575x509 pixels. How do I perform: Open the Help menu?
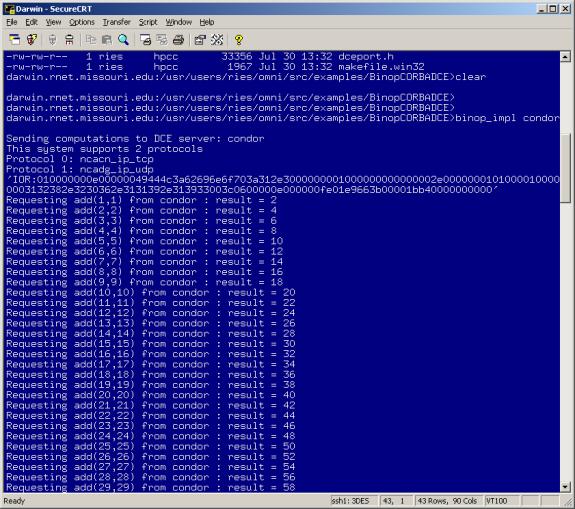207,22
